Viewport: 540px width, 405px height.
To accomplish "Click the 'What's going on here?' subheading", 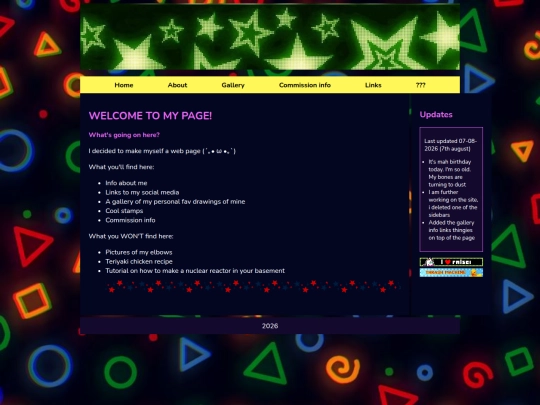I will click(x=124, y=135).
